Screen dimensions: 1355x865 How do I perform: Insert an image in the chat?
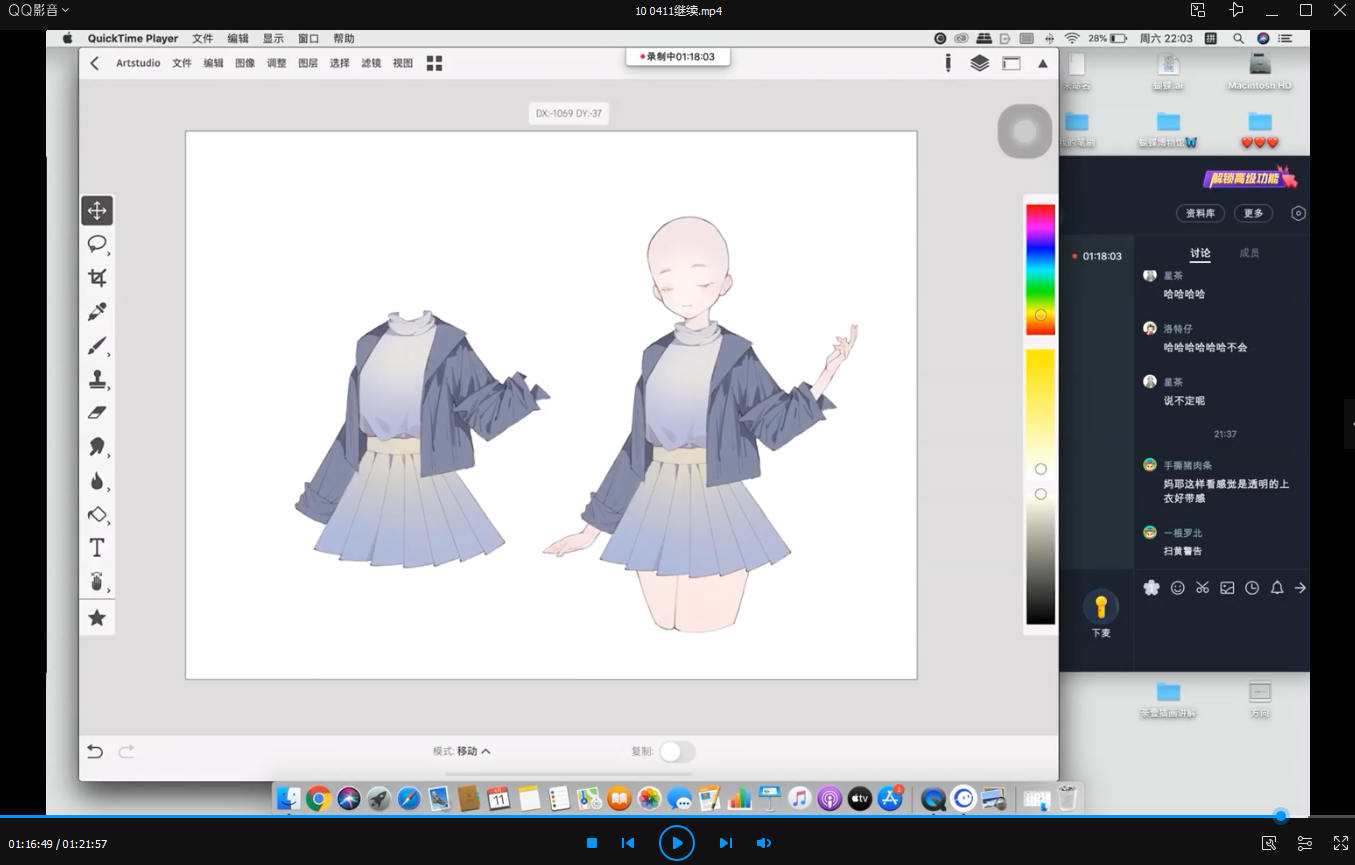(x=1227, y=588)
